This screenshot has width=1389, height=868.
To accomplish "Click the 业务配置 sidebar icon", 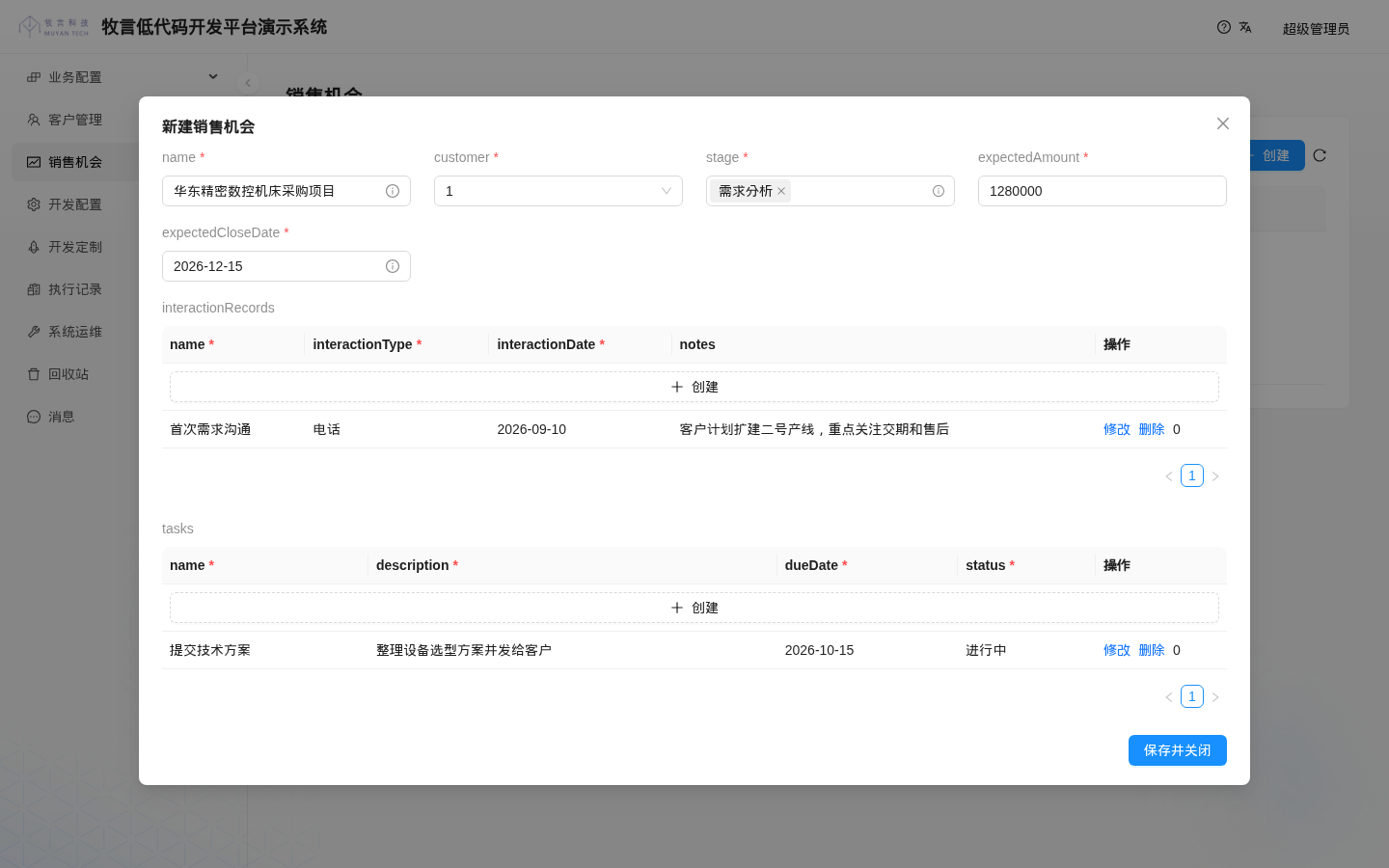I will pos(34,77).
